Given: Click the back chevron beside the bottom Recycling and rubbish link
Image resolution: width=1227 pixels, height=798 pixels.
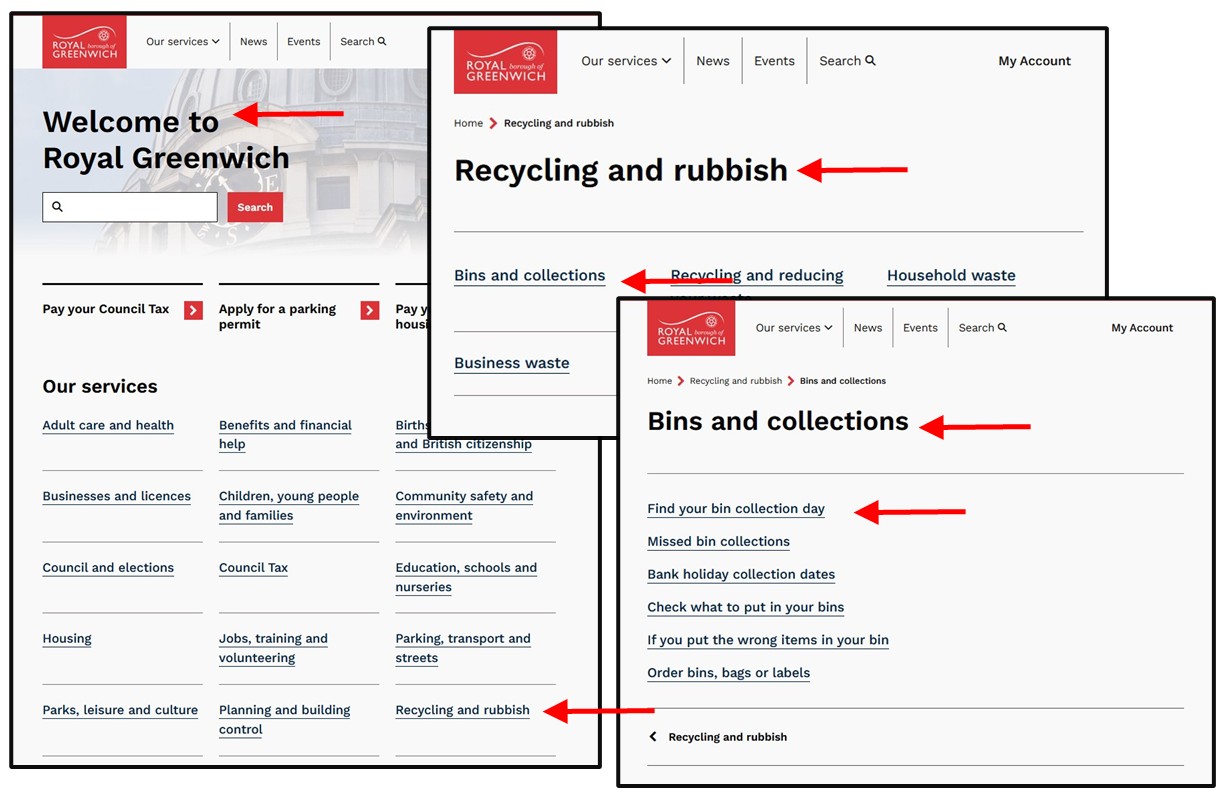Looking at the screenshot, I should tap(653, 737).
